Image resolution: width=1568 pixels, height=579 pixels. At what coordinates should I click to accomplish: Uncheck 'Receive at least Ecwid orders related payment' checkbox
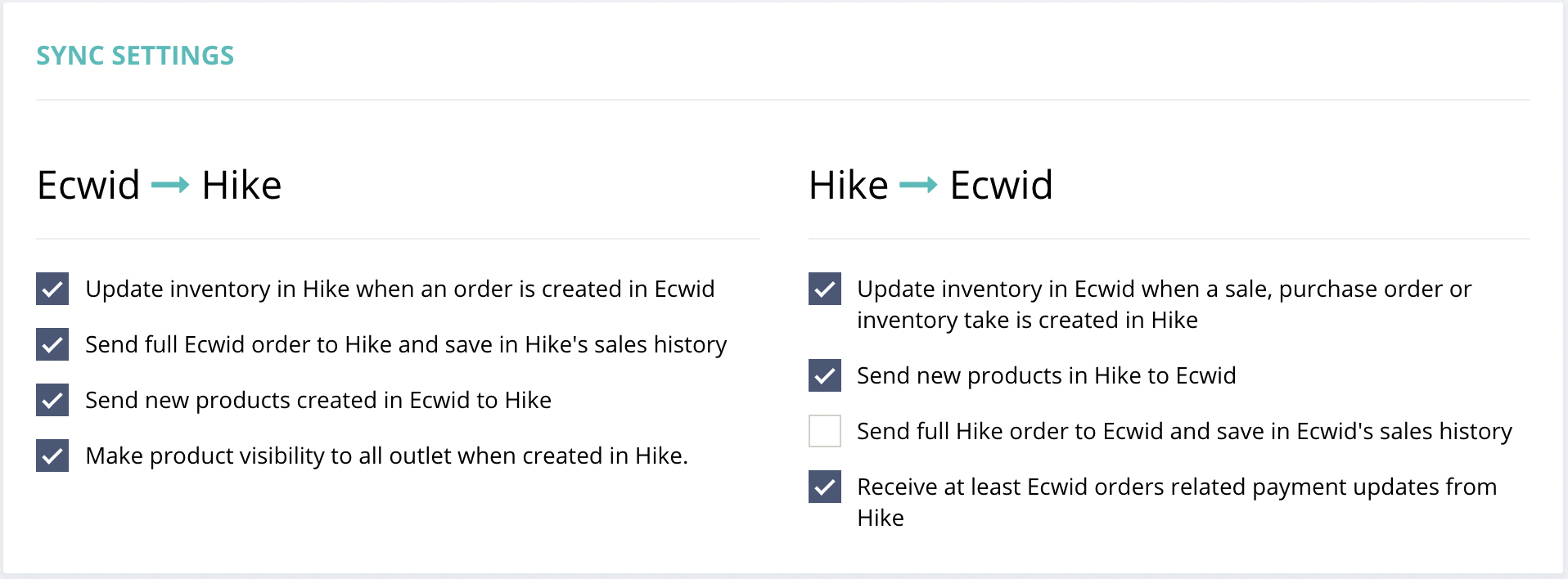(825, 487)
